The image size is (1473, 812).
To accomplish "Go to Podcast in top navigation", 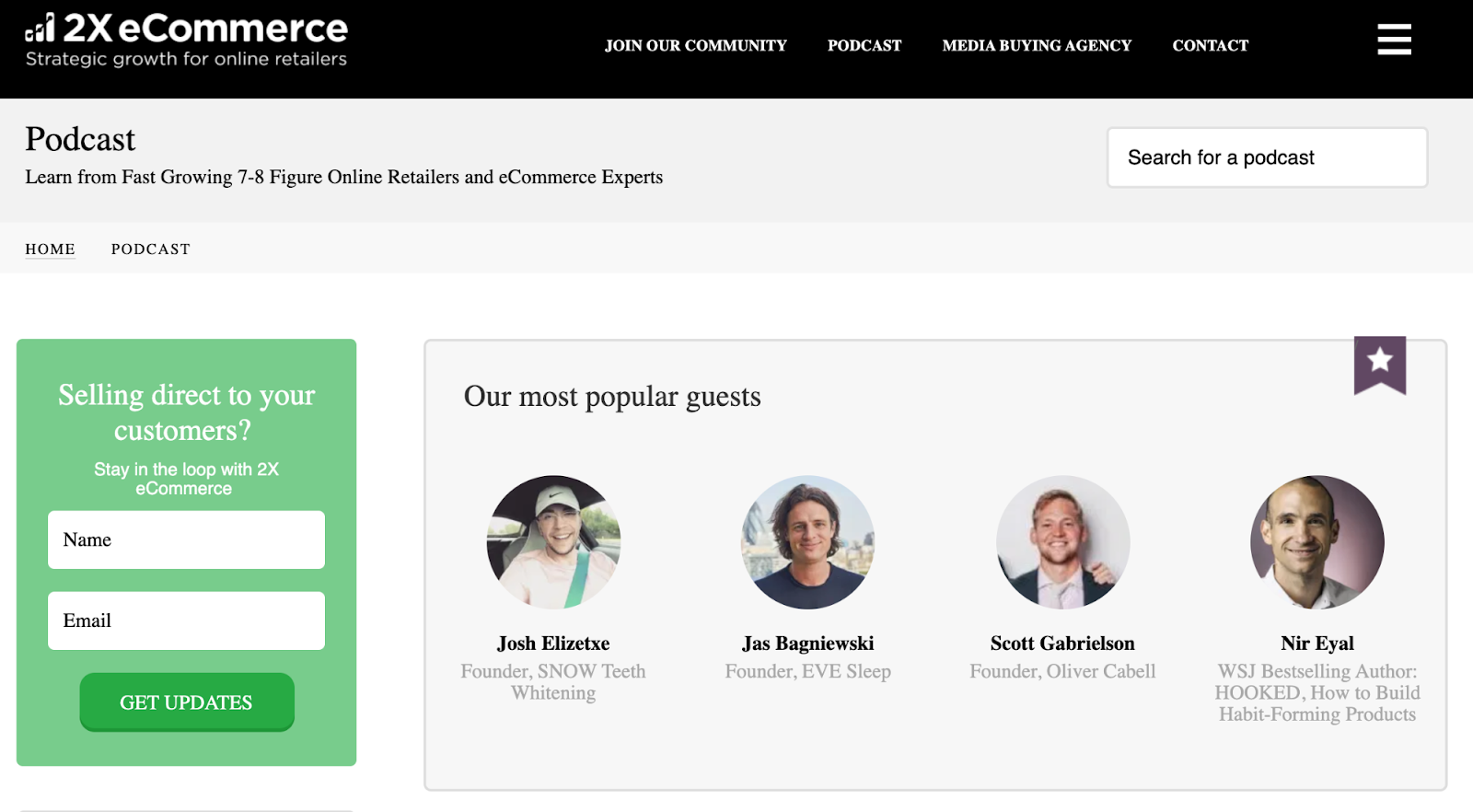I will point(864,45).
